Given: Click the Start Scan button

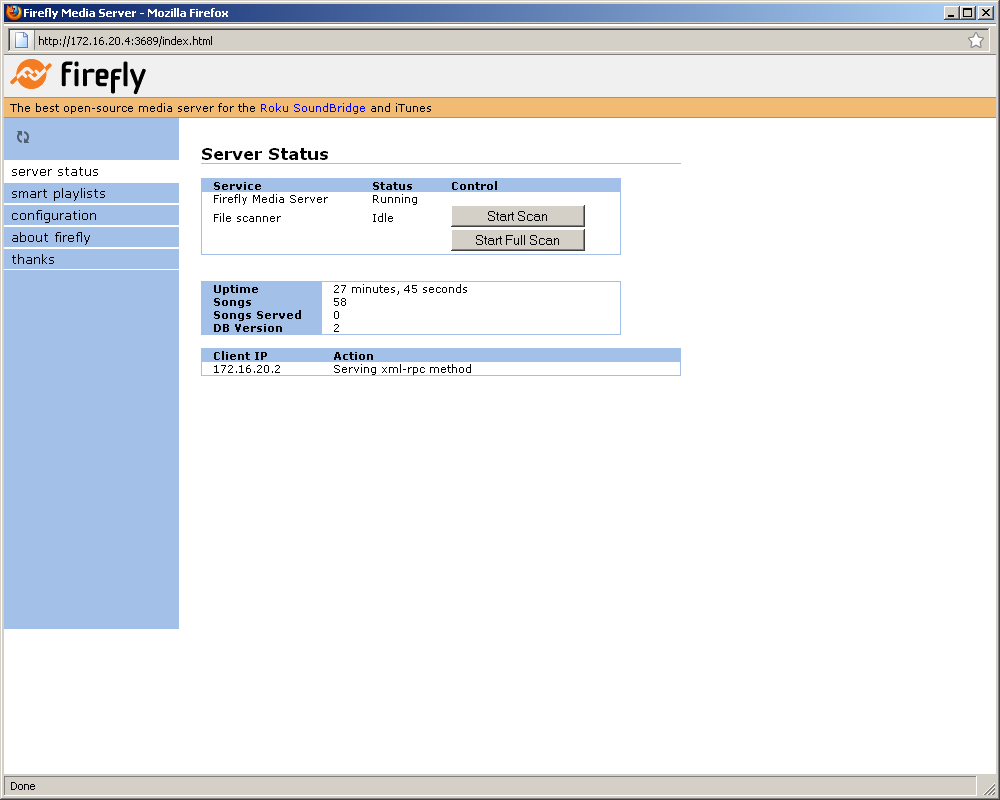Looking at the screenshot, I should pos(517,216).
